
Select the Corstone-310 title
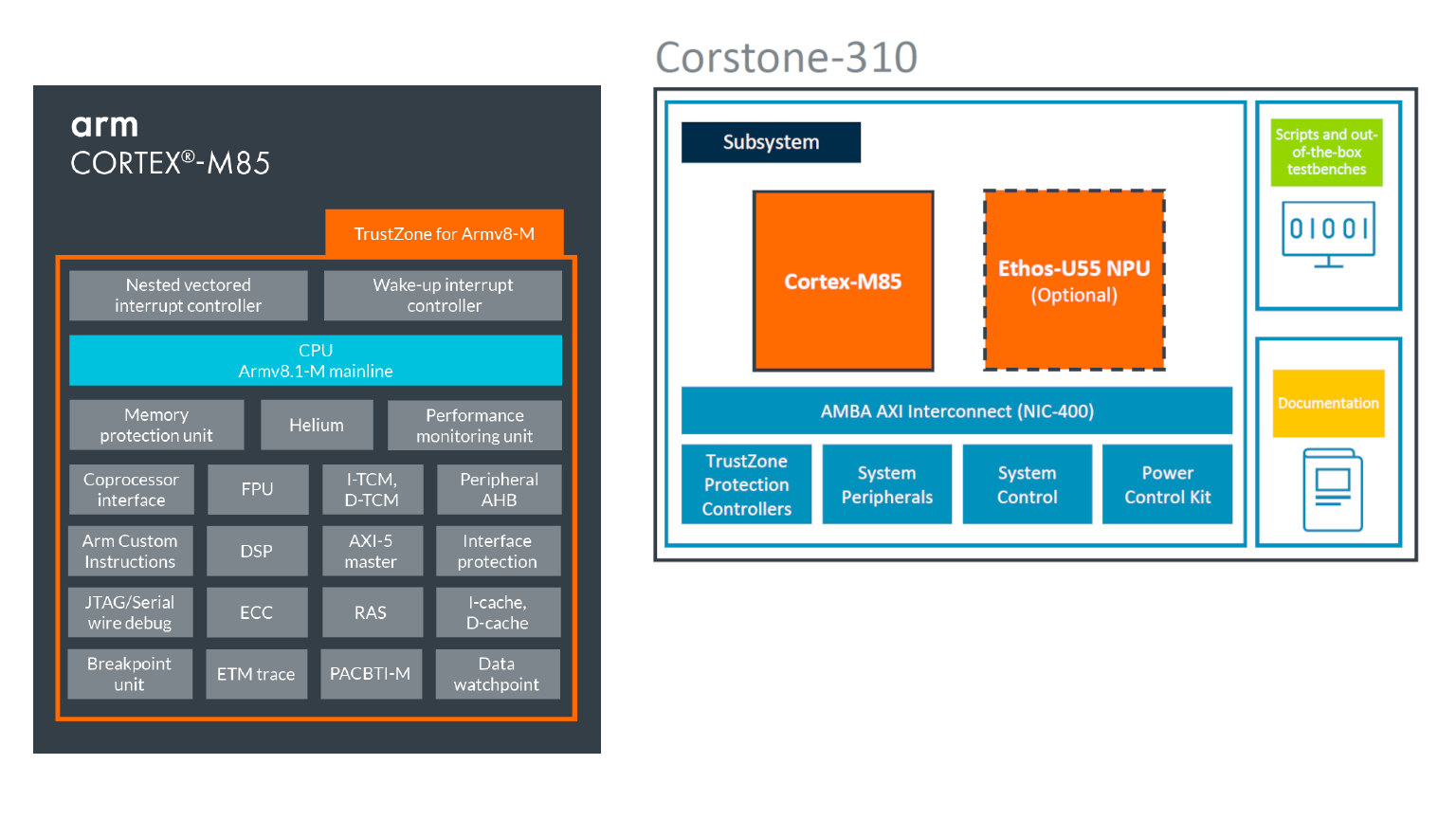click(x=785, y=57)
